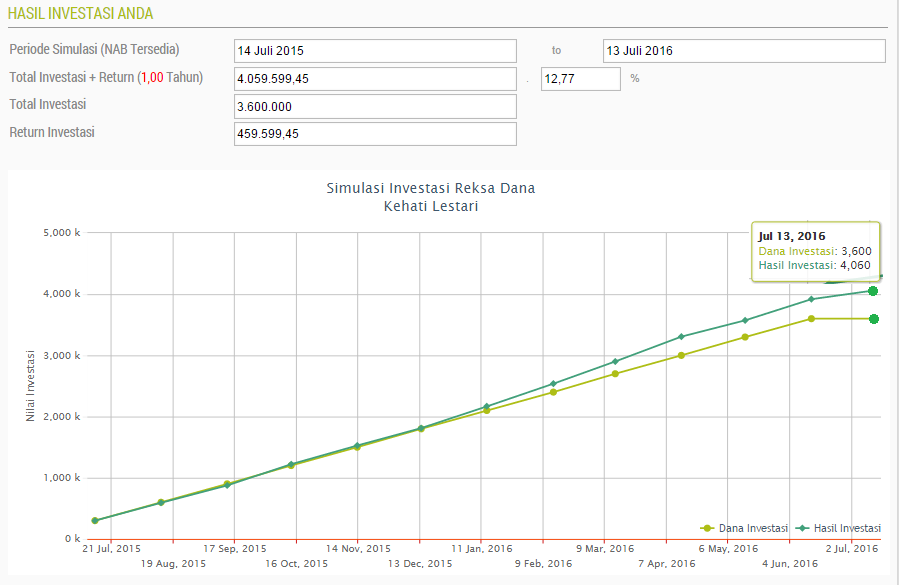Click the 3,000 k y-axis label
899x585 pixels.
coord(62,356)
